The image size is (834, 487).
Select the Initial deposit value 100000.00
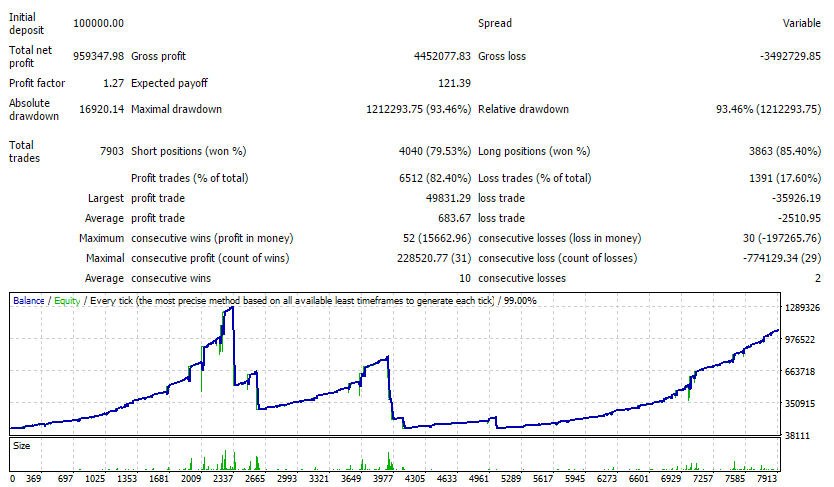coord(98,23)
